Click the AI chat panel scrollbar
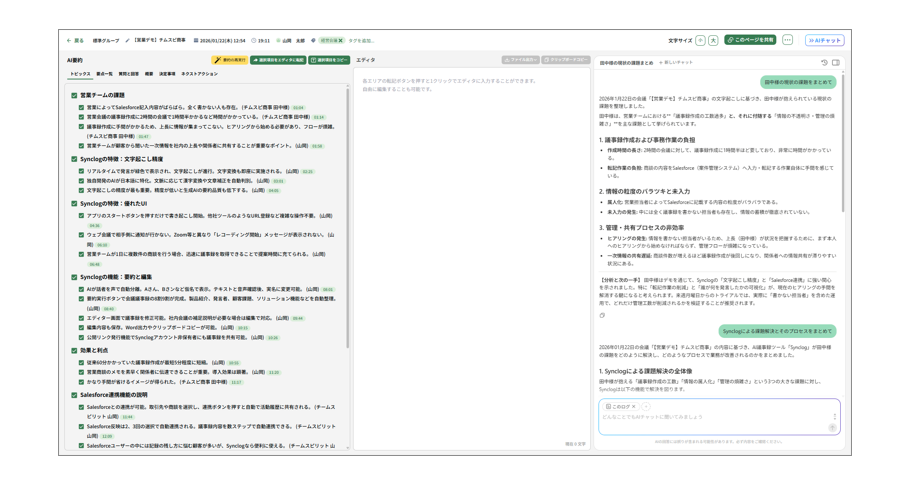This screenshot has width=908, height=486. pos(843,142)
